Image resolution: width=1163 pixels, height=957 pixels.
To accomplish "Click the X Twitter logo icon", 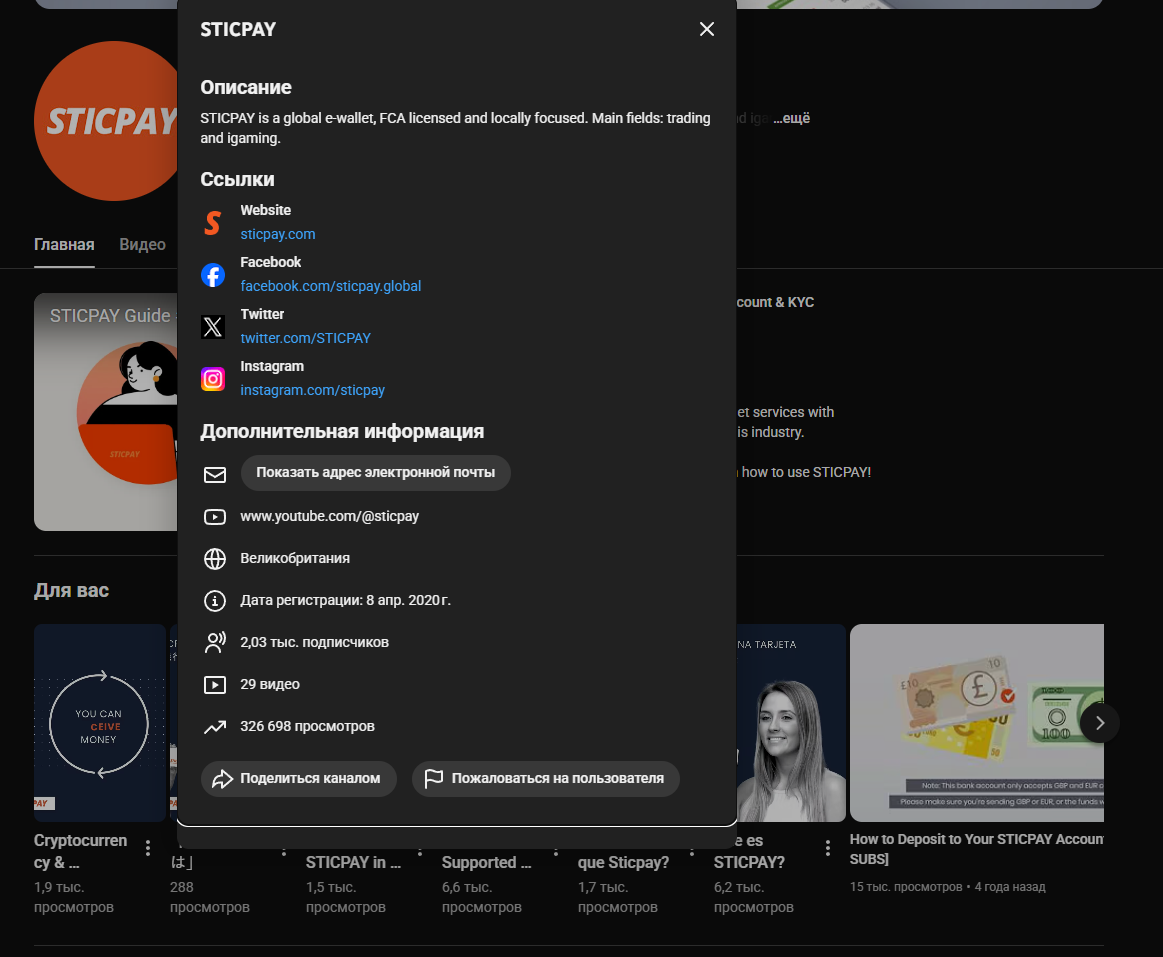I will (x=213, y=326).
